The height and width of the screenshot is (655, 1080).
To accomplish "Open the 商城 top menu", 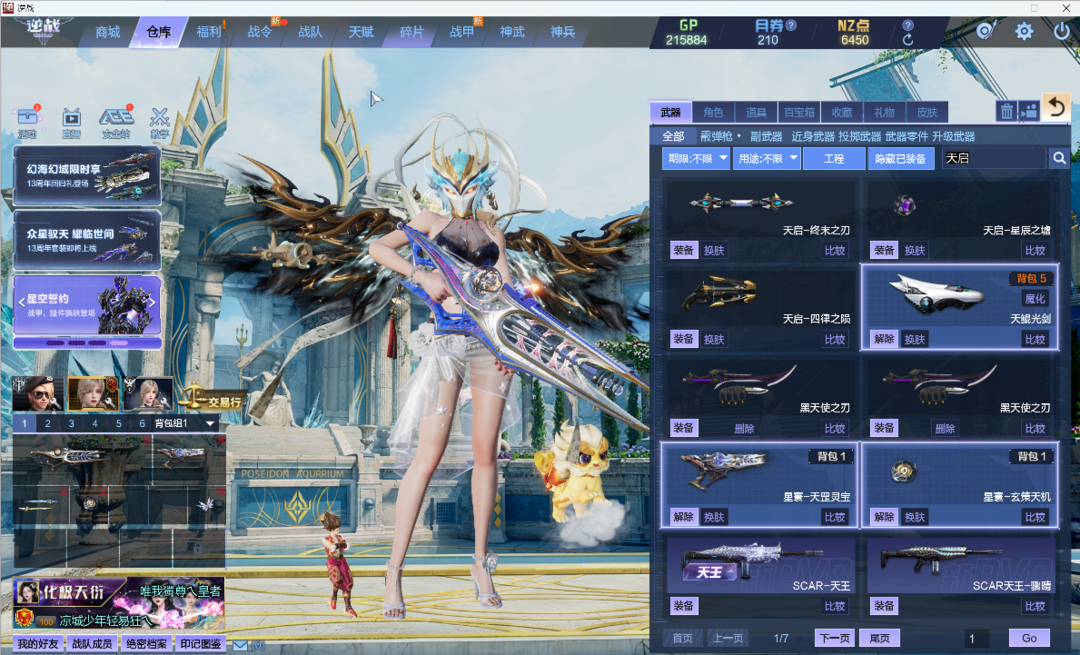I will pos(107,32).
